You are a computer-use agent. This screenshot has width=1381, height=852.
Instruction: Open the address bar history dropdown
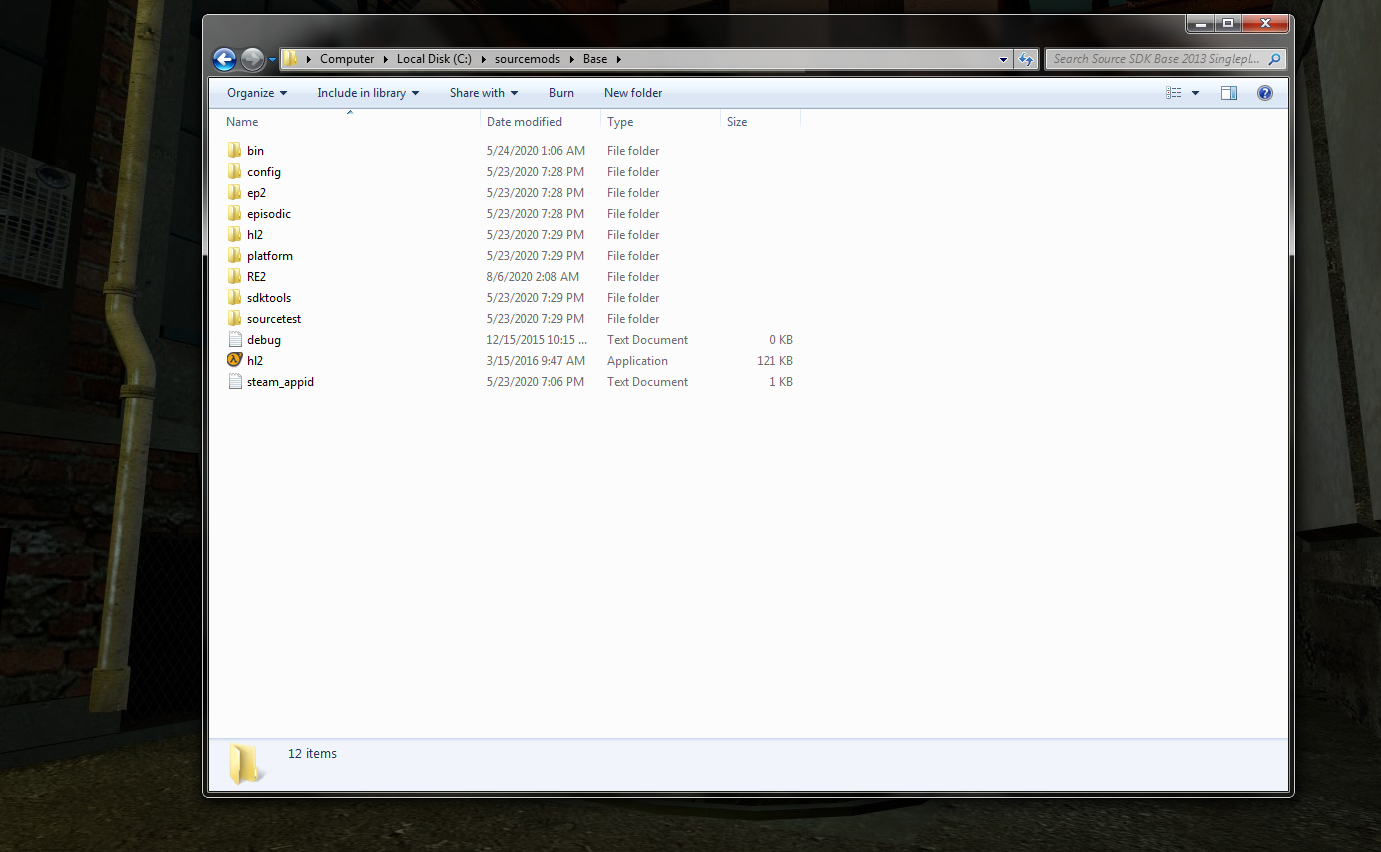coord(1004,60)
